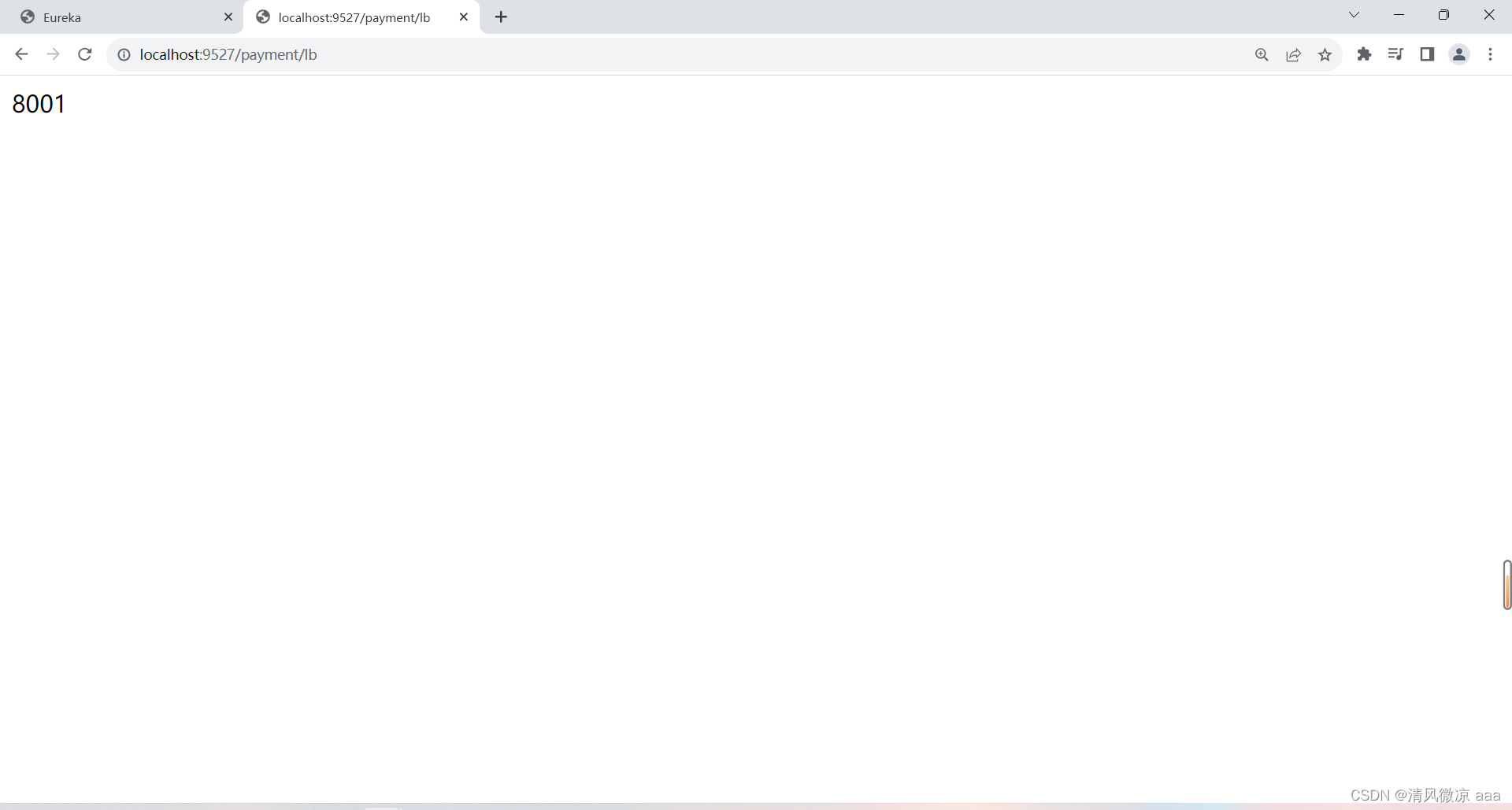The height and width of the screenshot is (810, 1512).
Task: Go back to the previous page
Action: pyautogui.click(x=21, y=54)
